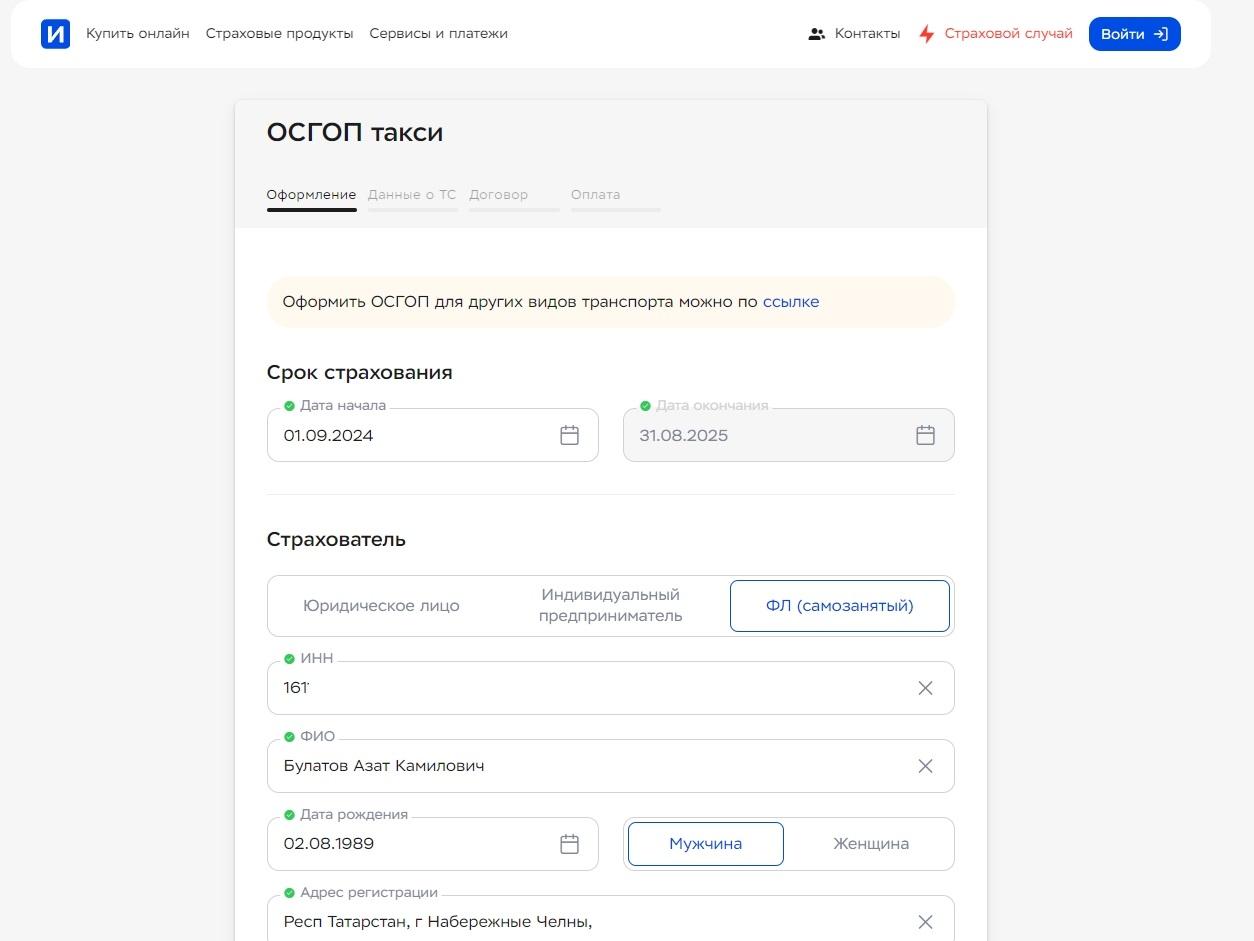Choose ФЛ (самозанятый) insurer type

[839, 606]
